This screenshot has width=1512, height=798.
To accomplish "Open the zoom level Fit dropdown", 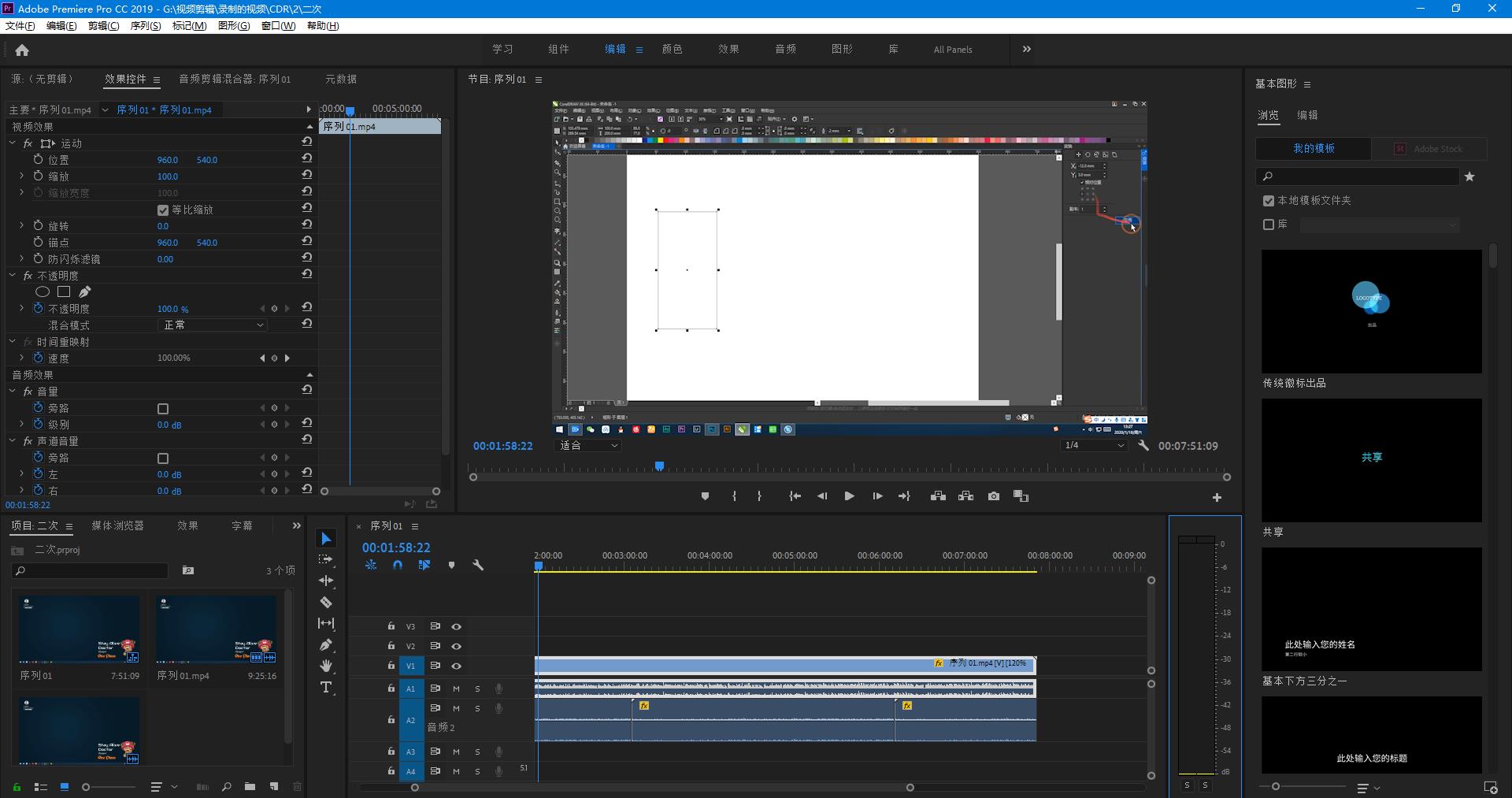I will pyautogui.click(x=588, y=446).
